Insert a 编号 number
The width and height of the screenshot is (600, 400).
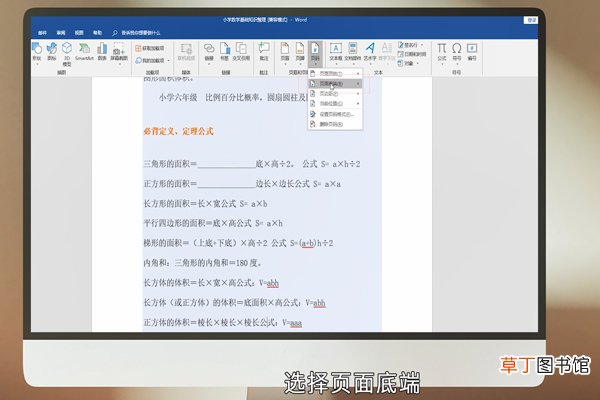[x=472, y=52]
